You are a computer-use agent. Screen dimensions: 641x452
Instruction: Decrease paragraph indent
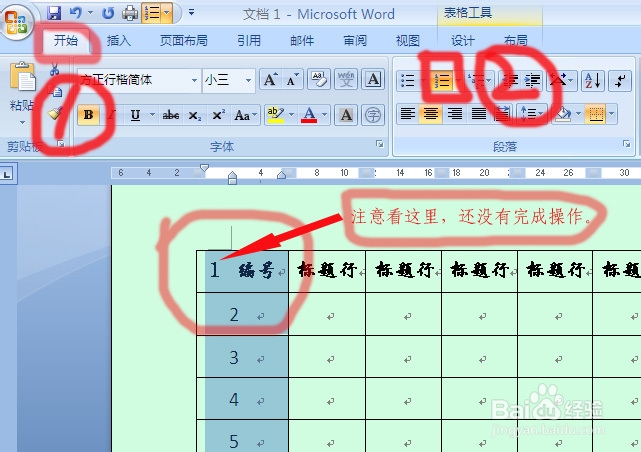click(510, 81)
